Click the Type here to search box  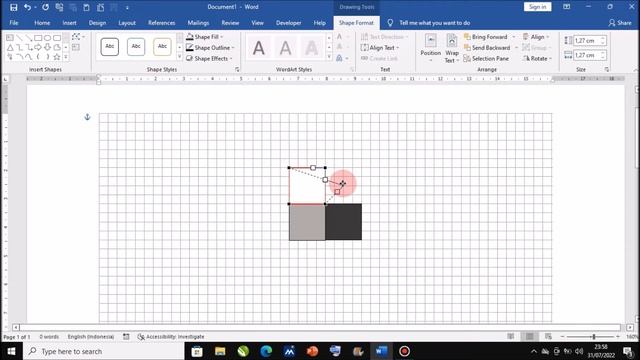[104, 351]
